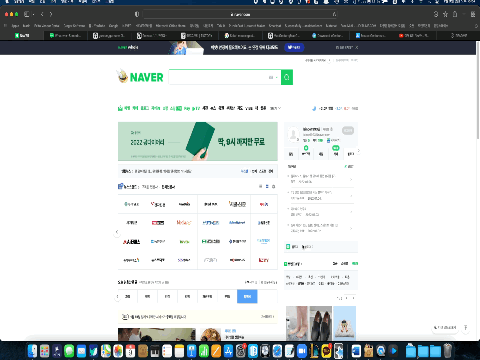Click the privacy shield icon beside address bar
The height and width of the screenshot is (360, 480).
pyautogui.click(x=137, y=14)
